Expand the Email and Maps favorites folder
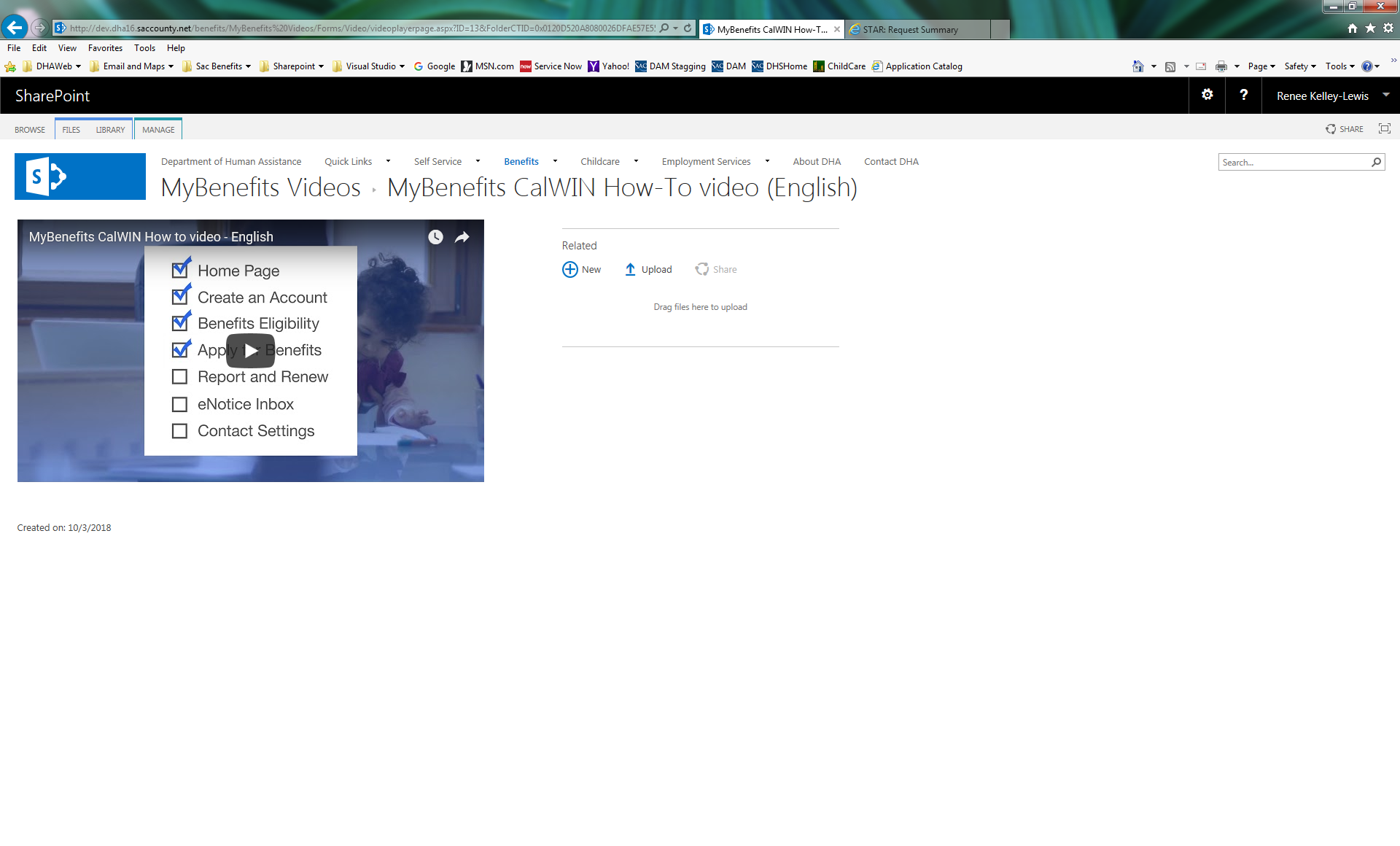 click(x=131, y=66)
